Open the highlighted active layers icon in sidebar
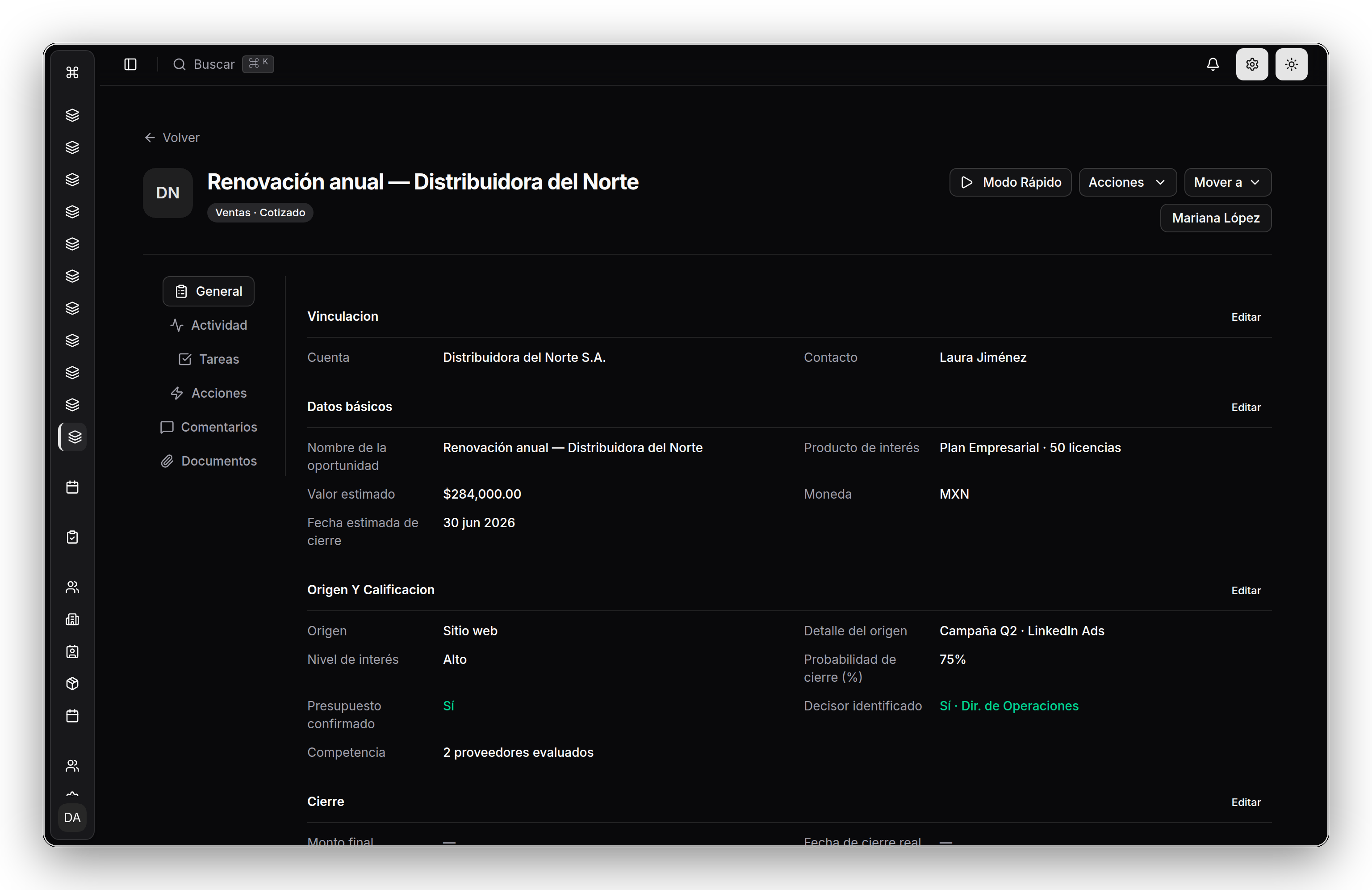Viewport: 1372px width, 890px height. pyautogui.click(x=74, y=437)
